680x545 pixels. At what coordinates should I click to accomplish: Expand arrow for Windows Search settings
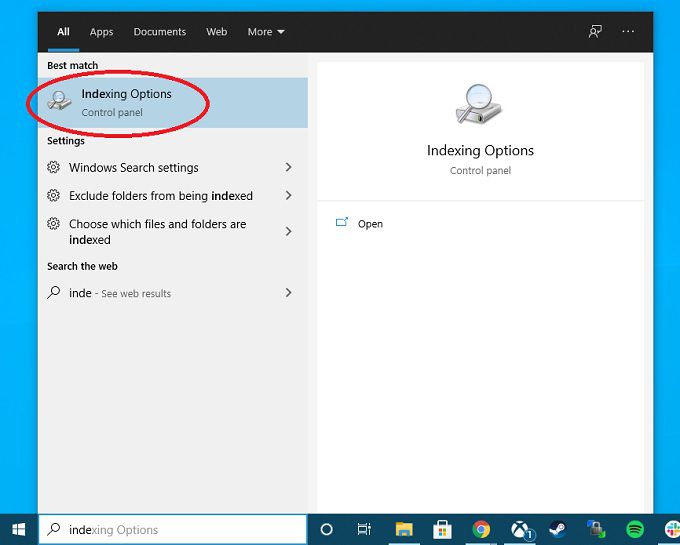pyautogui.click(x=288, y=168)
